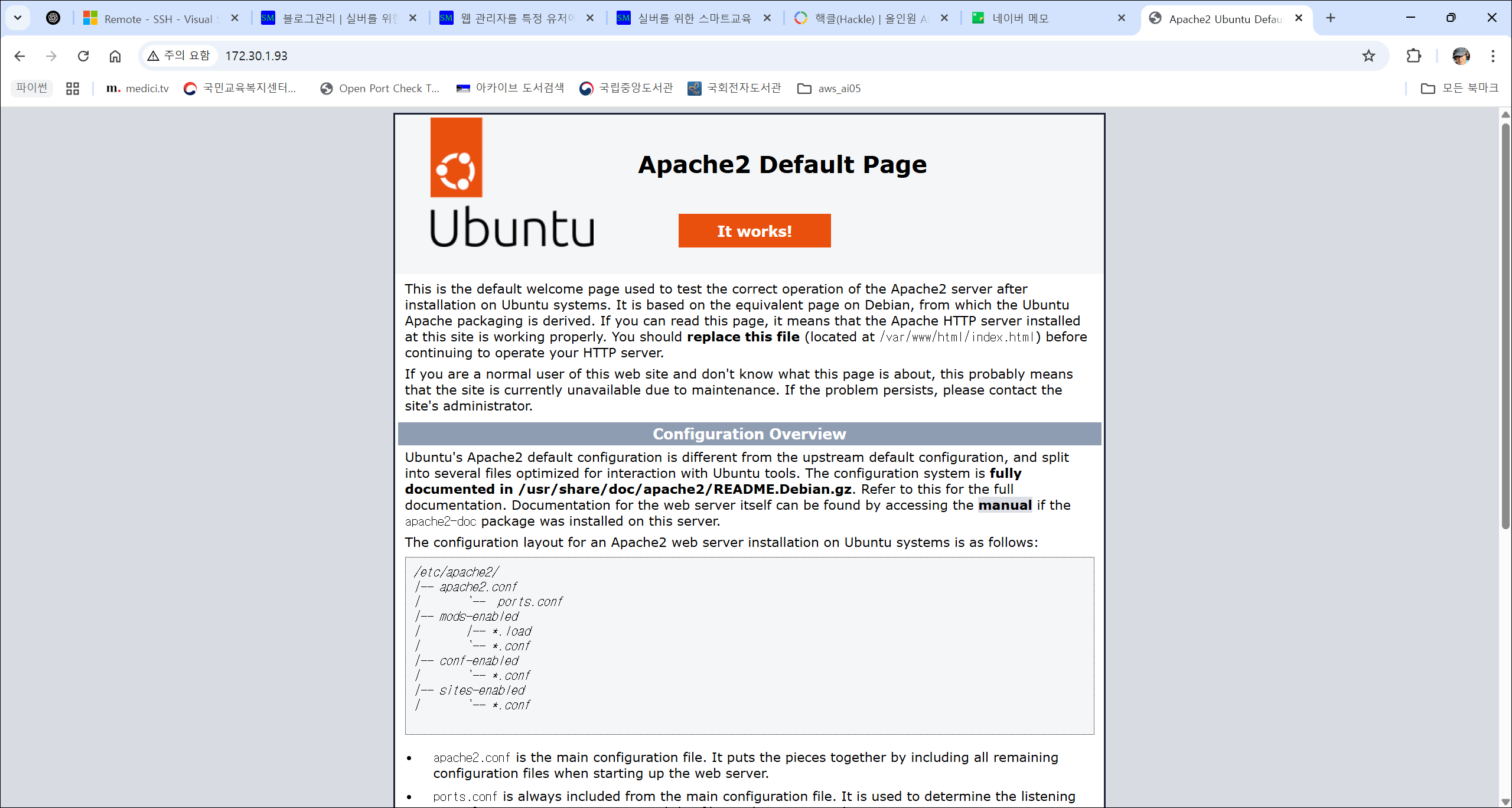
Task: Expand the aws_ai05 bookmark folder
Action: pos(829,89)
